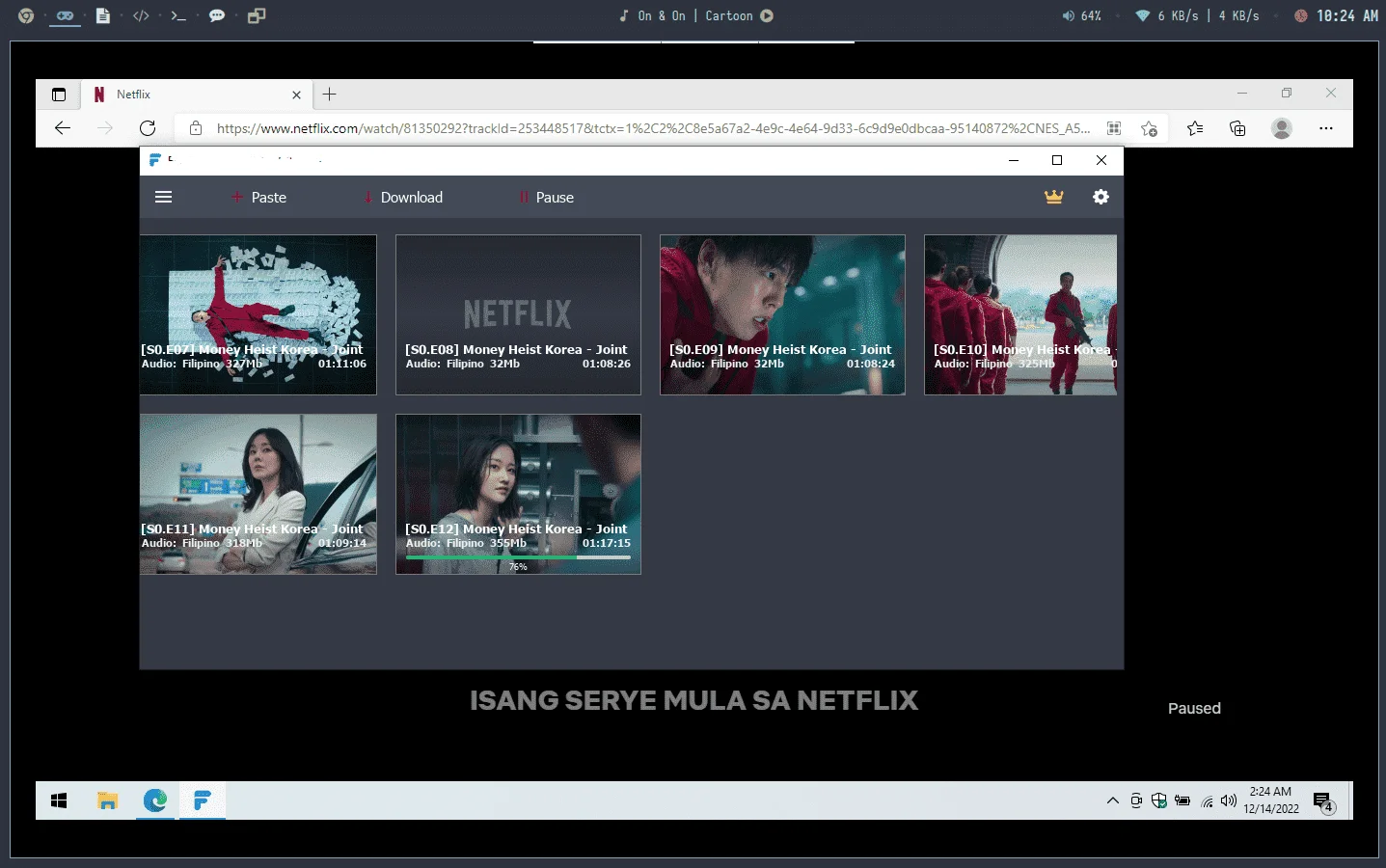Switch to the Netflix browser tab

pos(197,95)
